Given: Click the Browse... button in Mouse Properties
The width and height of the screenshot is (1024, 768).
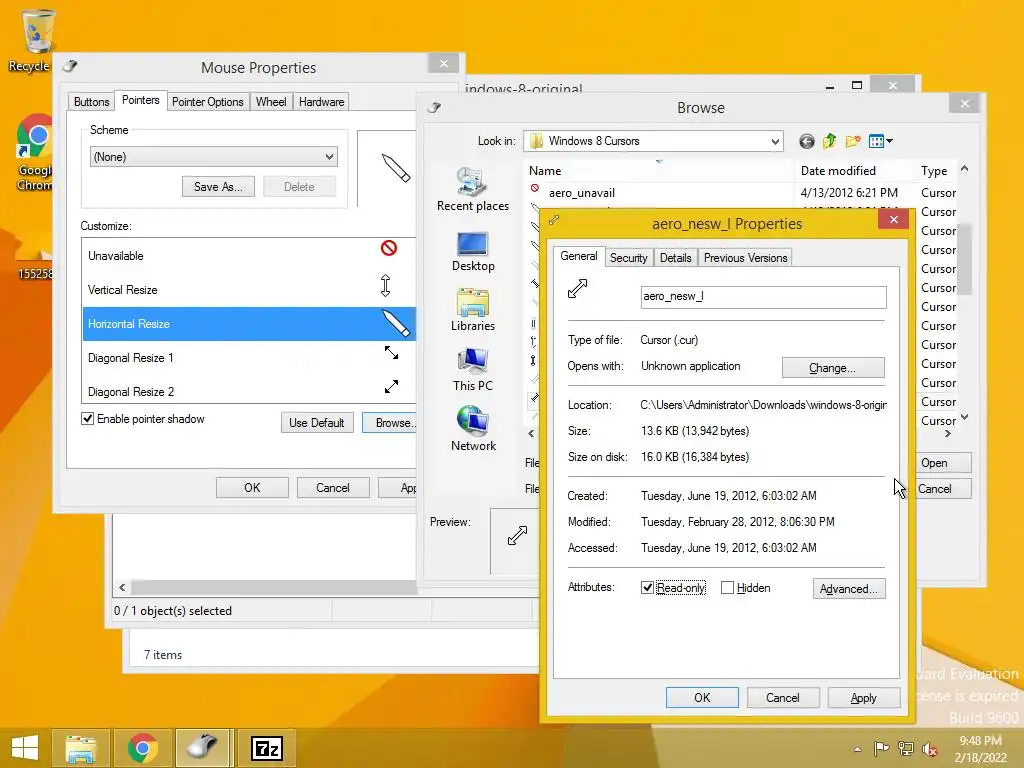Looking at the screenshot, I should tap(390, 423).
